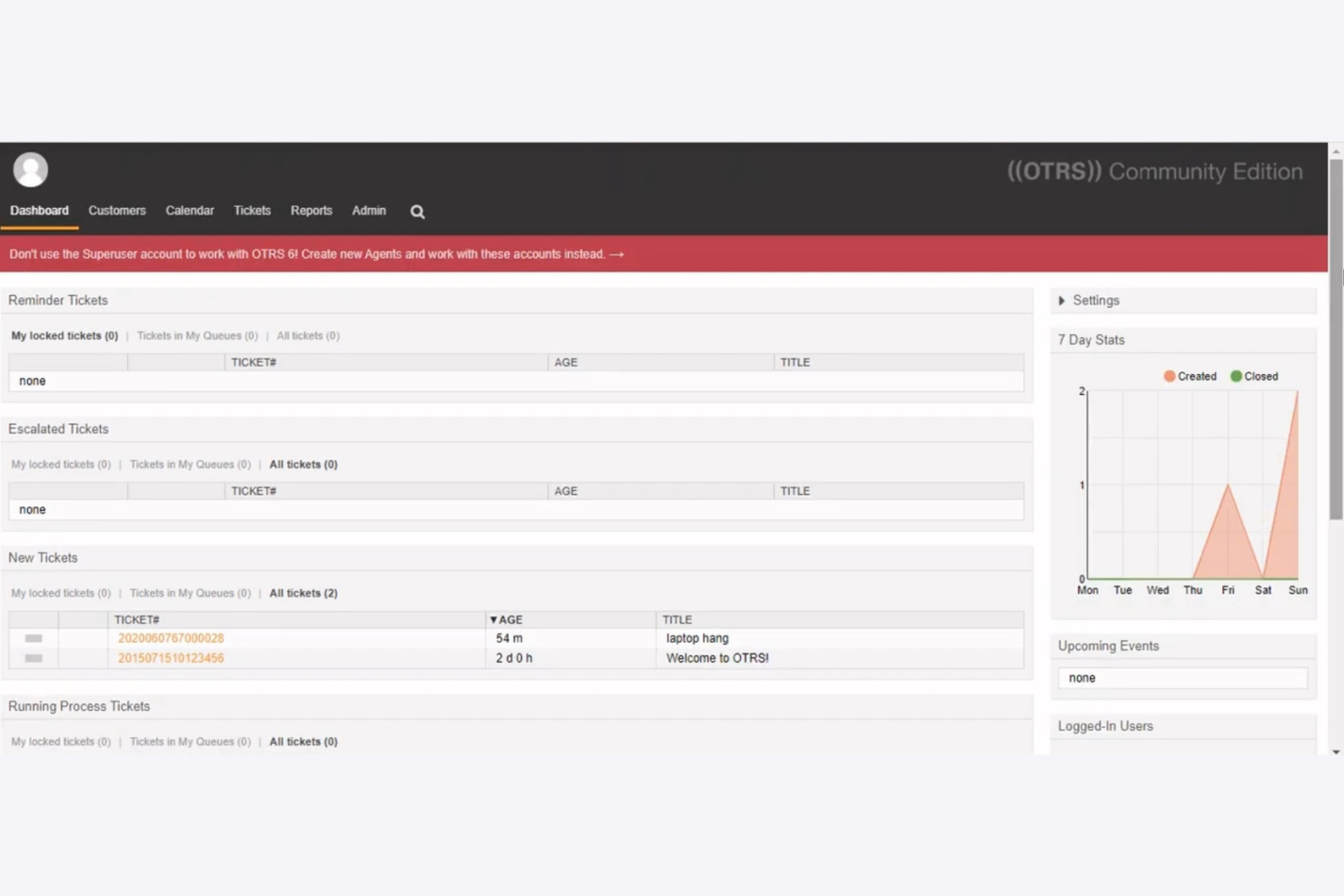The height and width of the screenshot is (896, 1344).
Task: Open the Reports menu
Action: (x=311, y=211)
